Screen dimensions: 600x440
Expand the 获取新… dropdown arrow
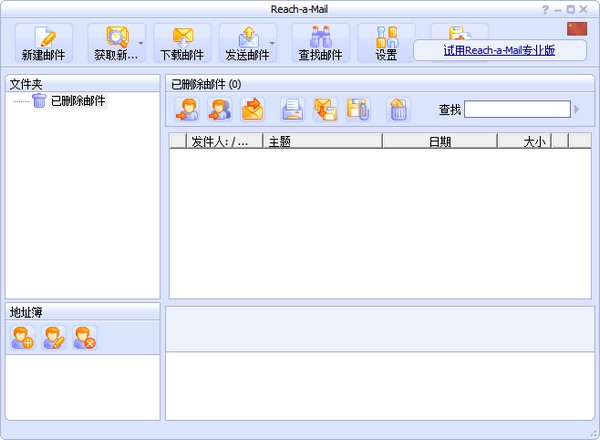[141, 44]
